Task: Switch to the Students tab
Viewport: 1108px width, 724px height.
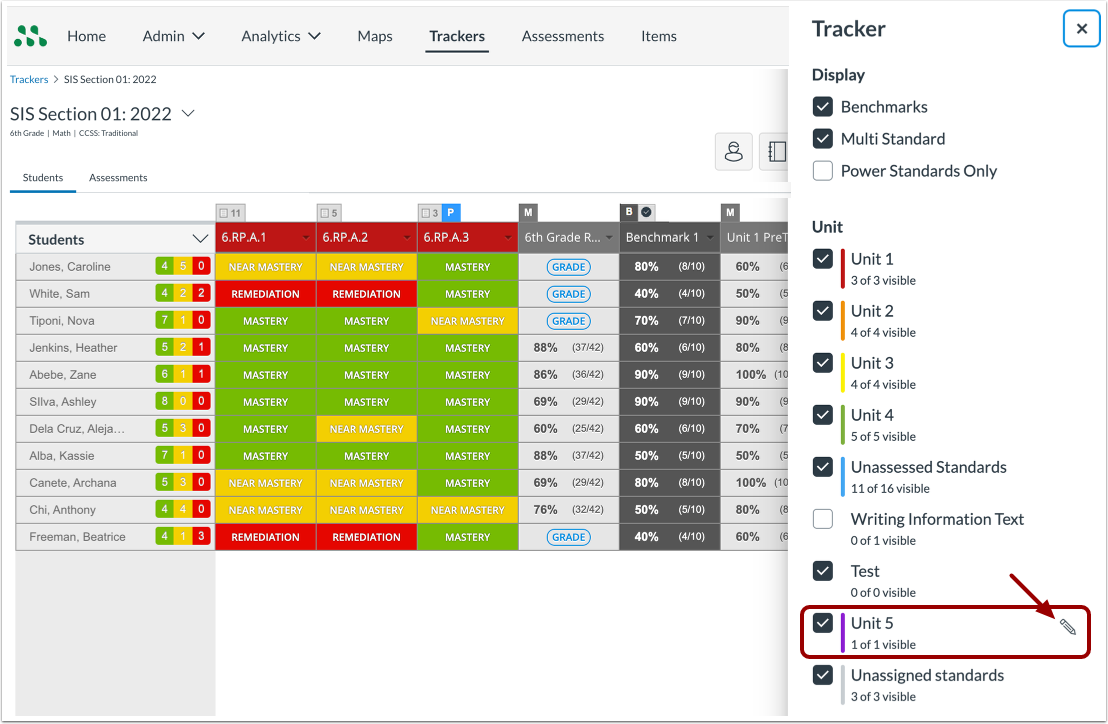Action: tap(43, 177)
